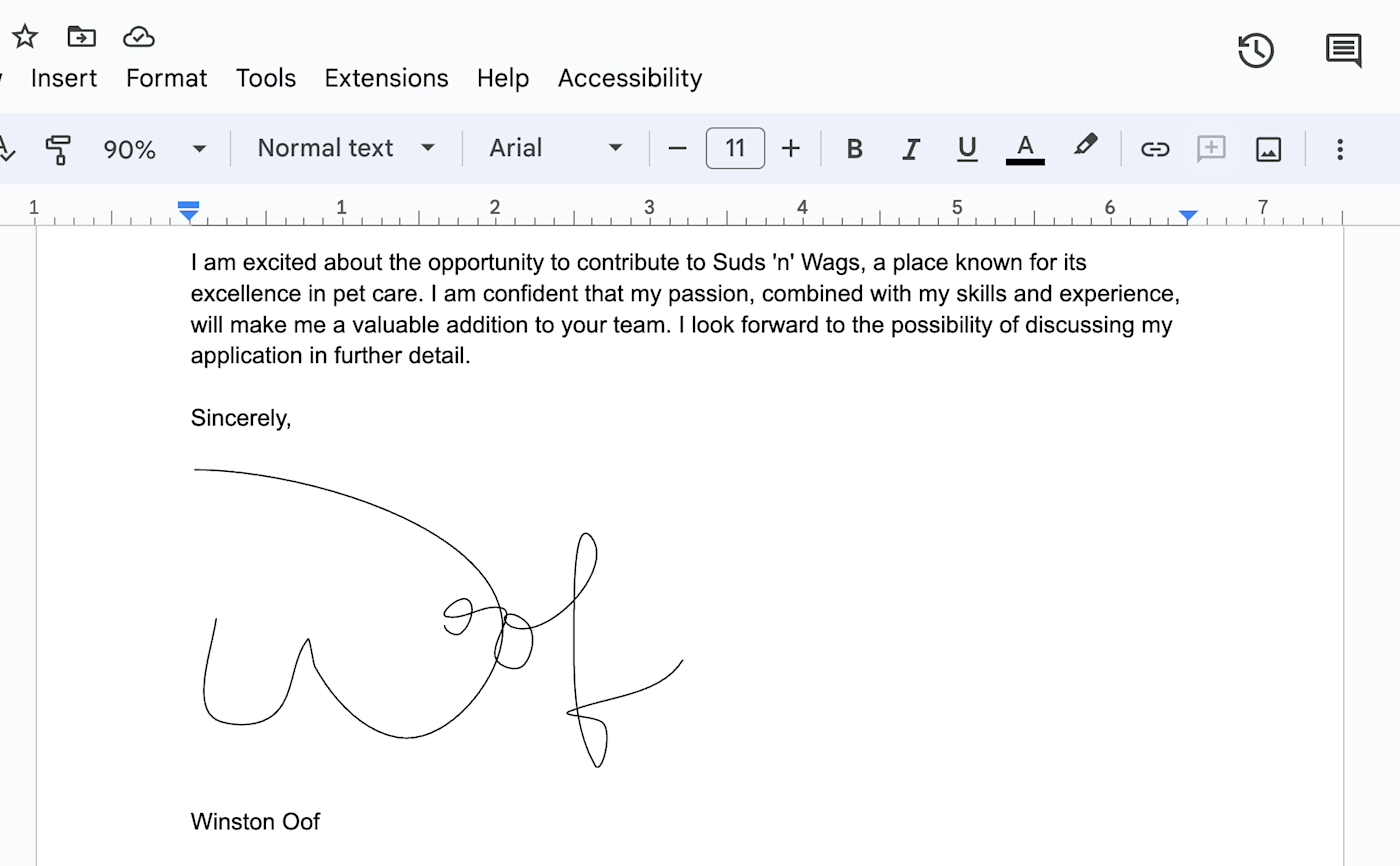The height and width of the screenshot is (866, 1400).
Task: Click the text 'application in further detail.'
Action: pyautogui.click(x=330, y=356)
